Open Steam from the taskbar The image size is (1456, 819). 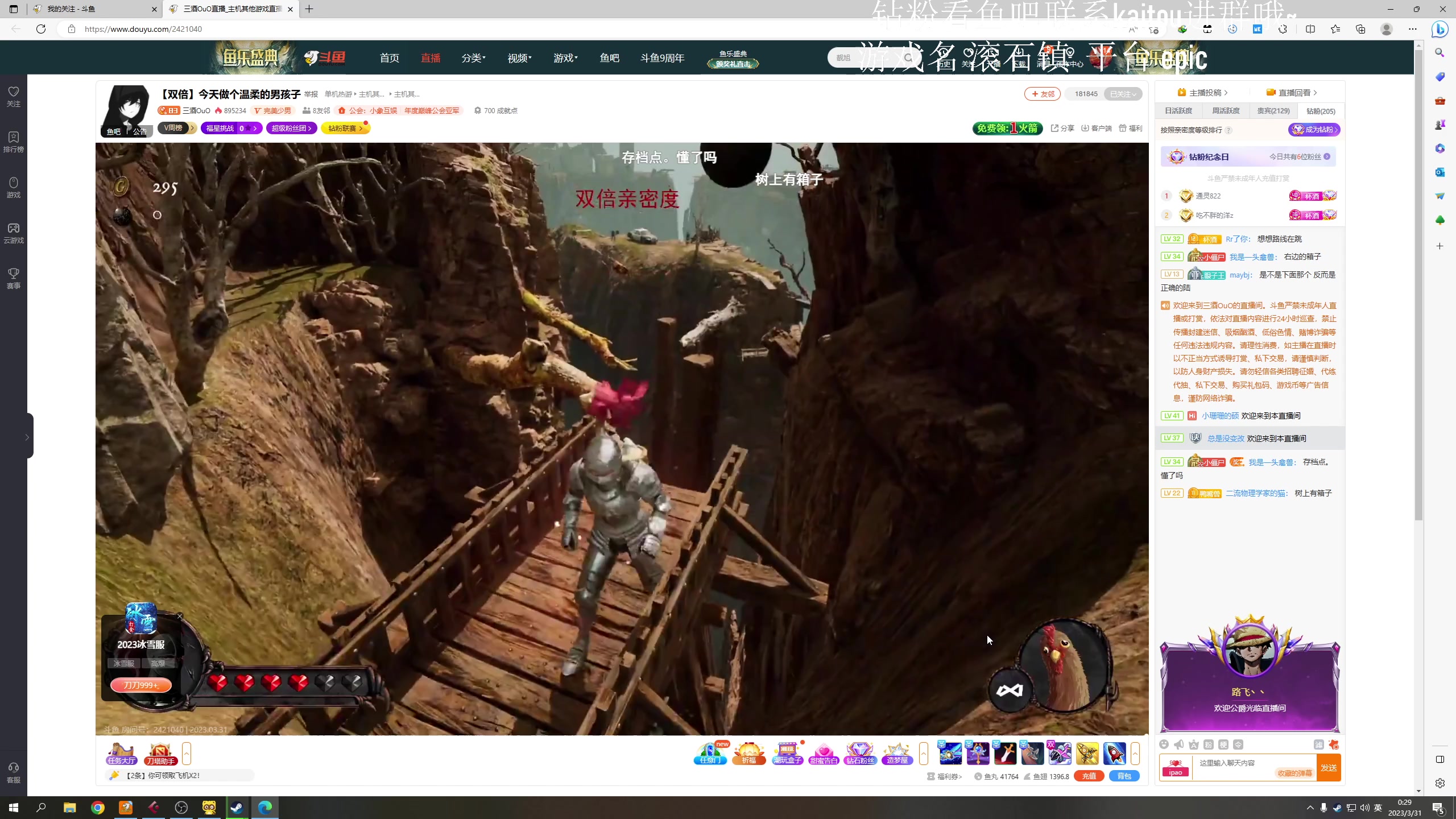tap(237, 808)
